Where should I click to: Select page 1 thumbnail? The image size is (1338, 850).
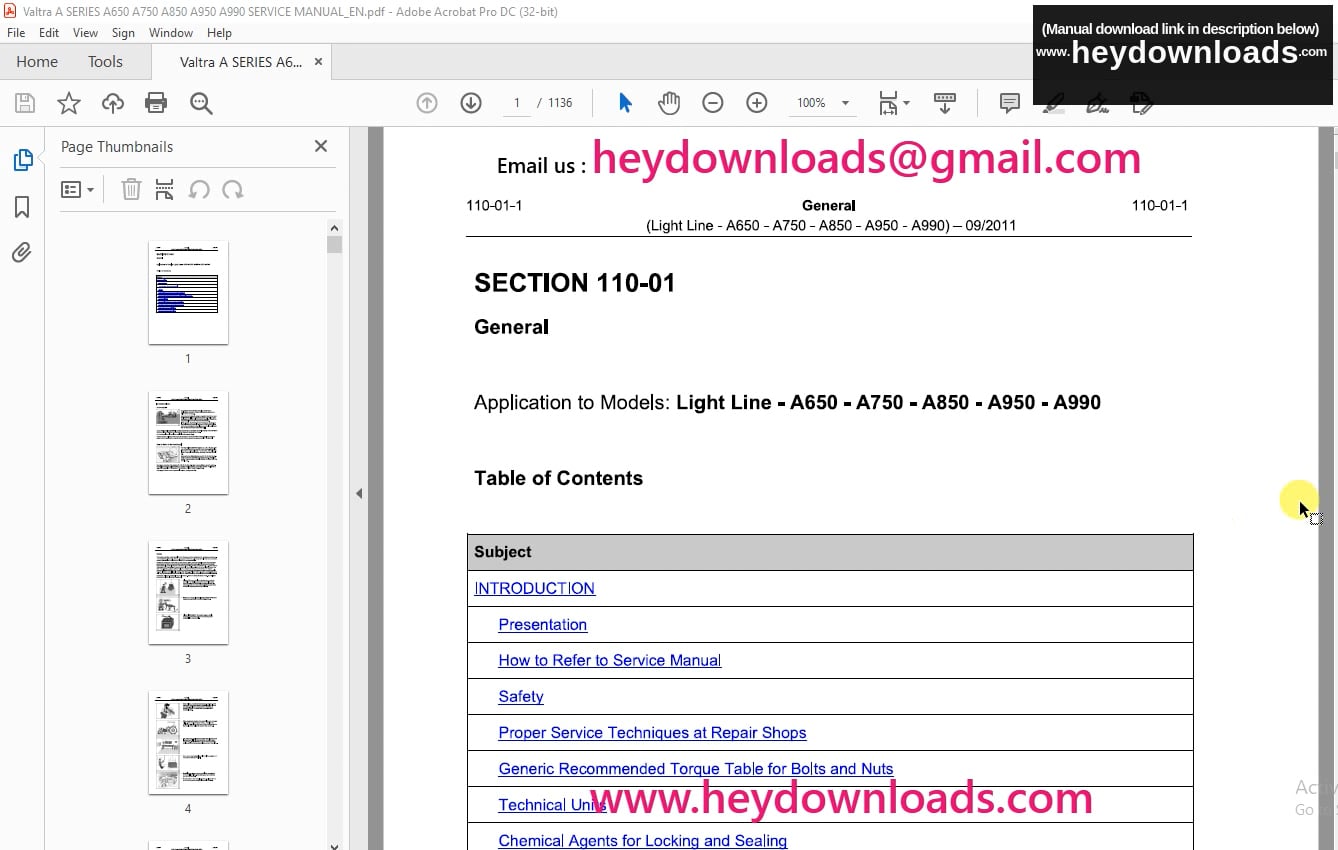click(188, 293)
